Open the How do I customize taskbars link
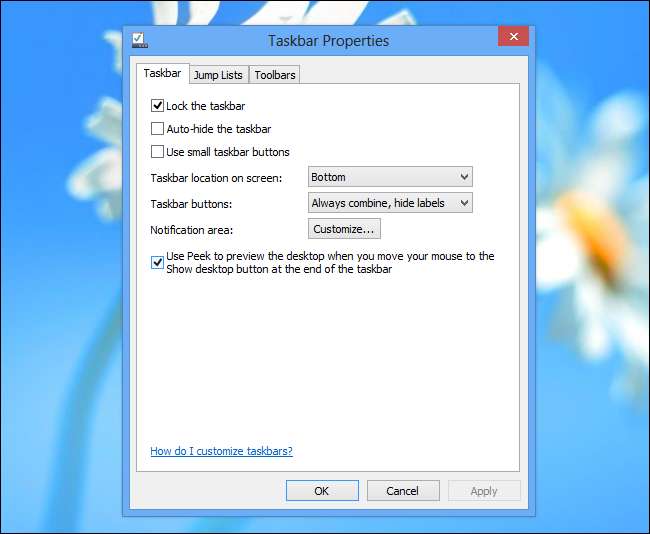The height and width of the screenshot is (534, 650). pyautogui.click(x=221, y=451)
